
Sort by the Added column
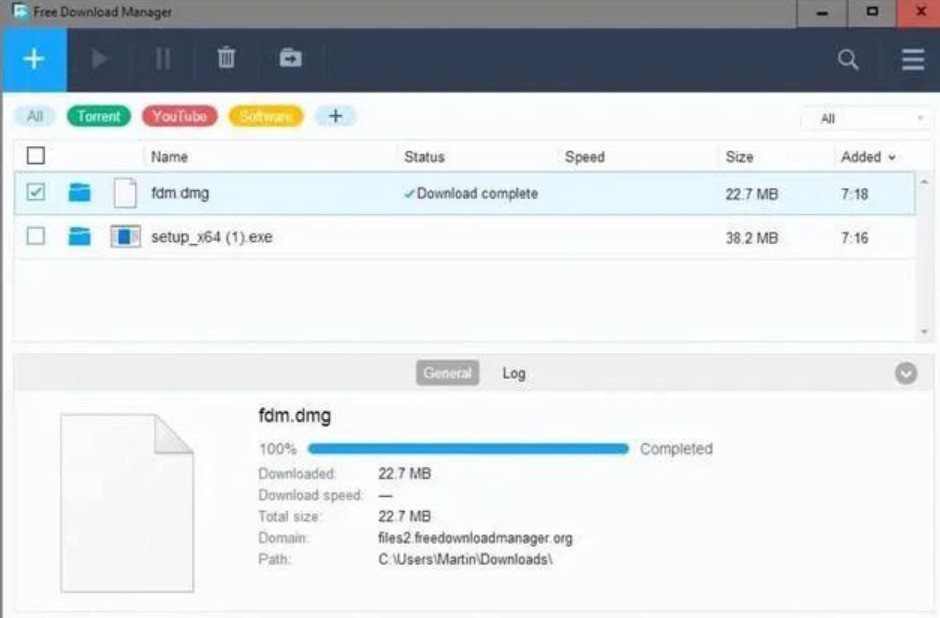[x=868, y=157]
